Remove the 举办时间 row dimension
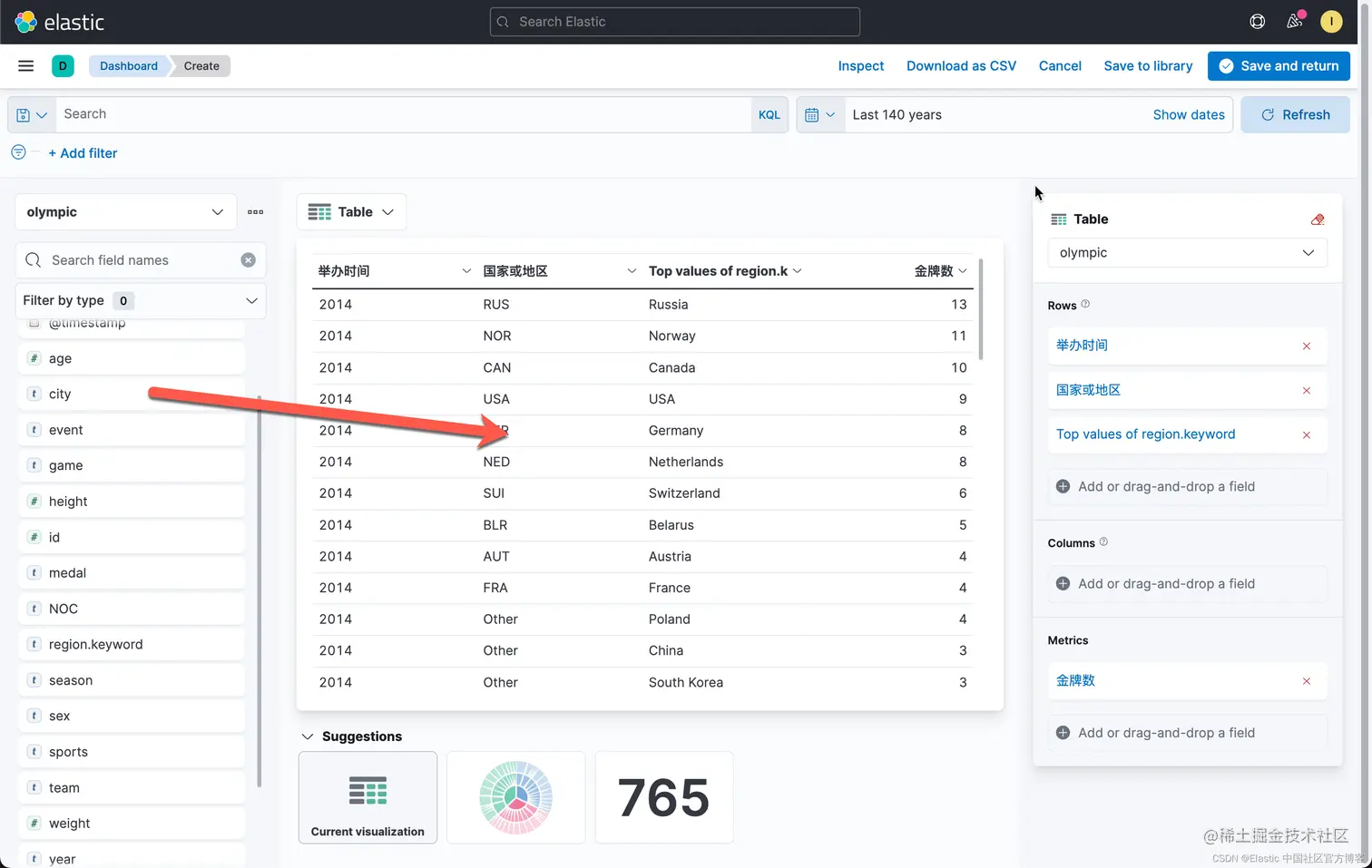 [1307, 346]
